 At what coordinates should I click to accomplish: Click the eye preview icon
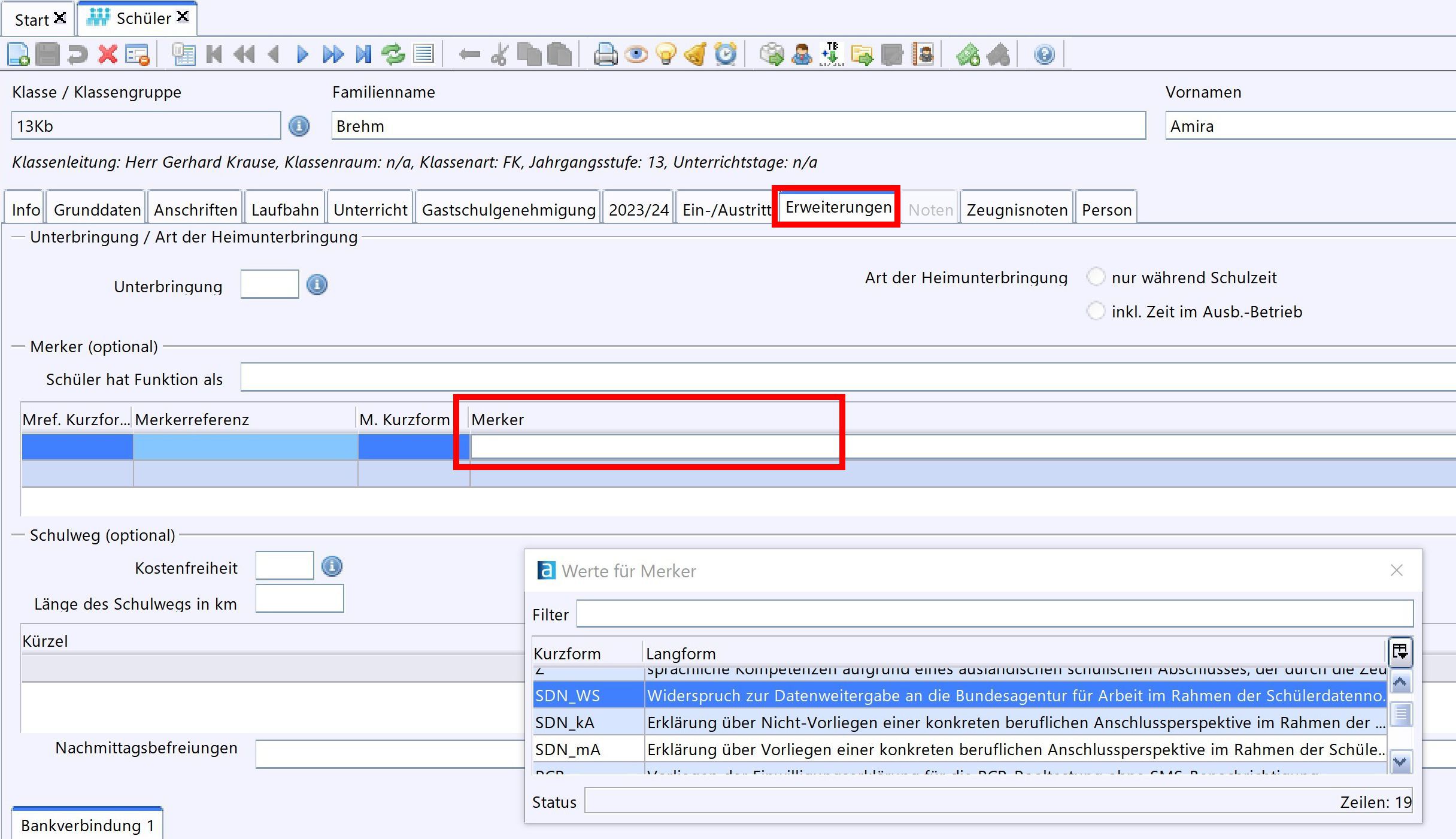pyautogui.click(x=636, y=54)
